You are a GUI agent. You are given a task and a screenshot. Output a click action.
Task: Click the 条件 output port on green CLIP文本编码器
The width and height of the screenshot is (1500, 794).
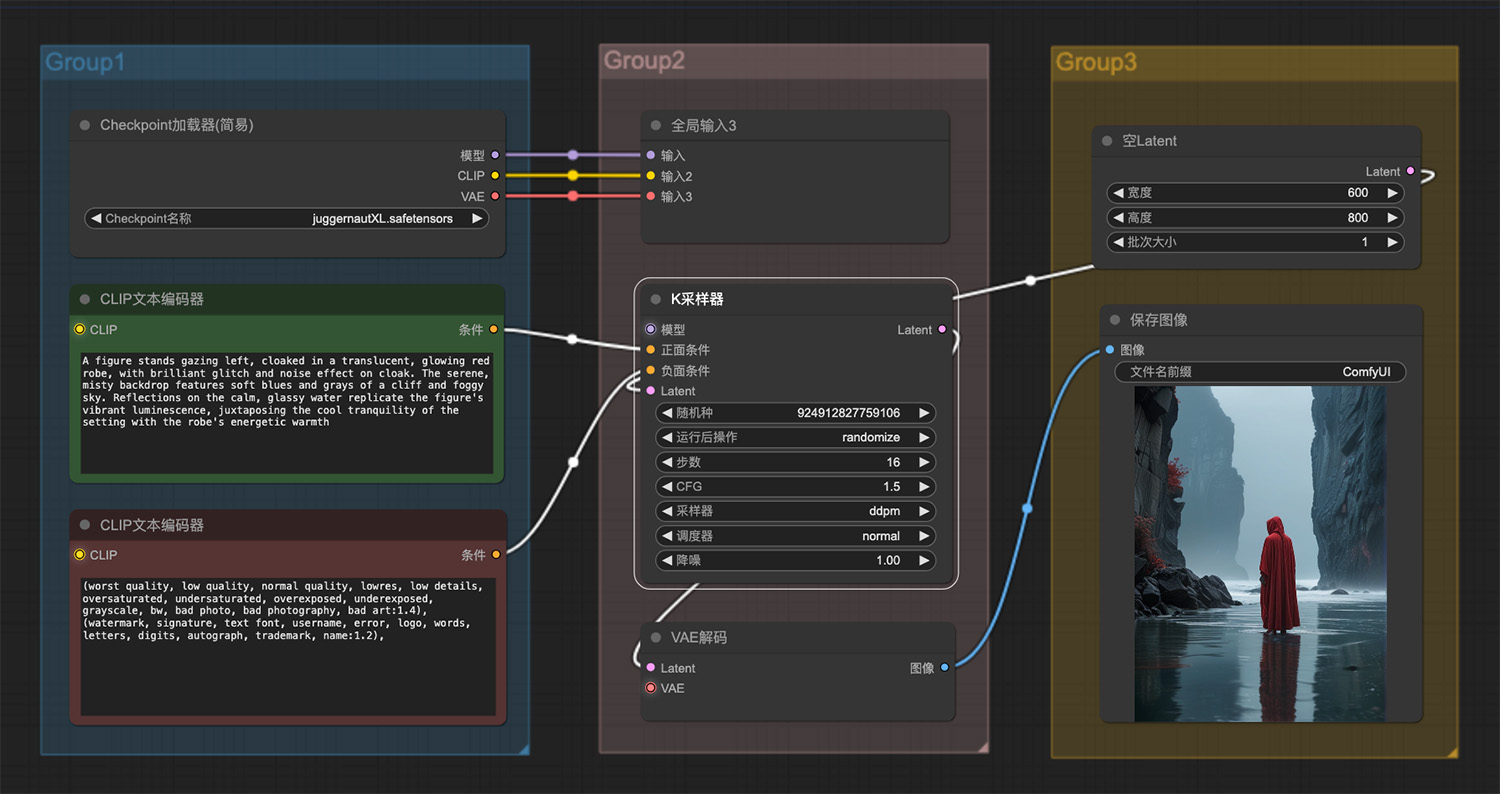point(494,329)
